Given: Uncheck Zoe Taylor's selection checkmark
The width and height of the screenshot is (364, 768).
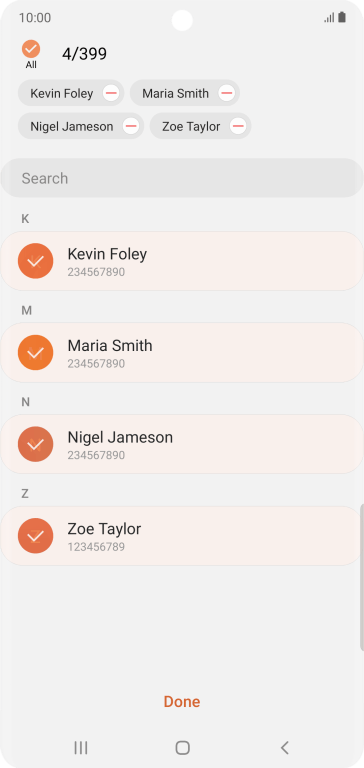Looking at the screenshot, I should point(35,536).
